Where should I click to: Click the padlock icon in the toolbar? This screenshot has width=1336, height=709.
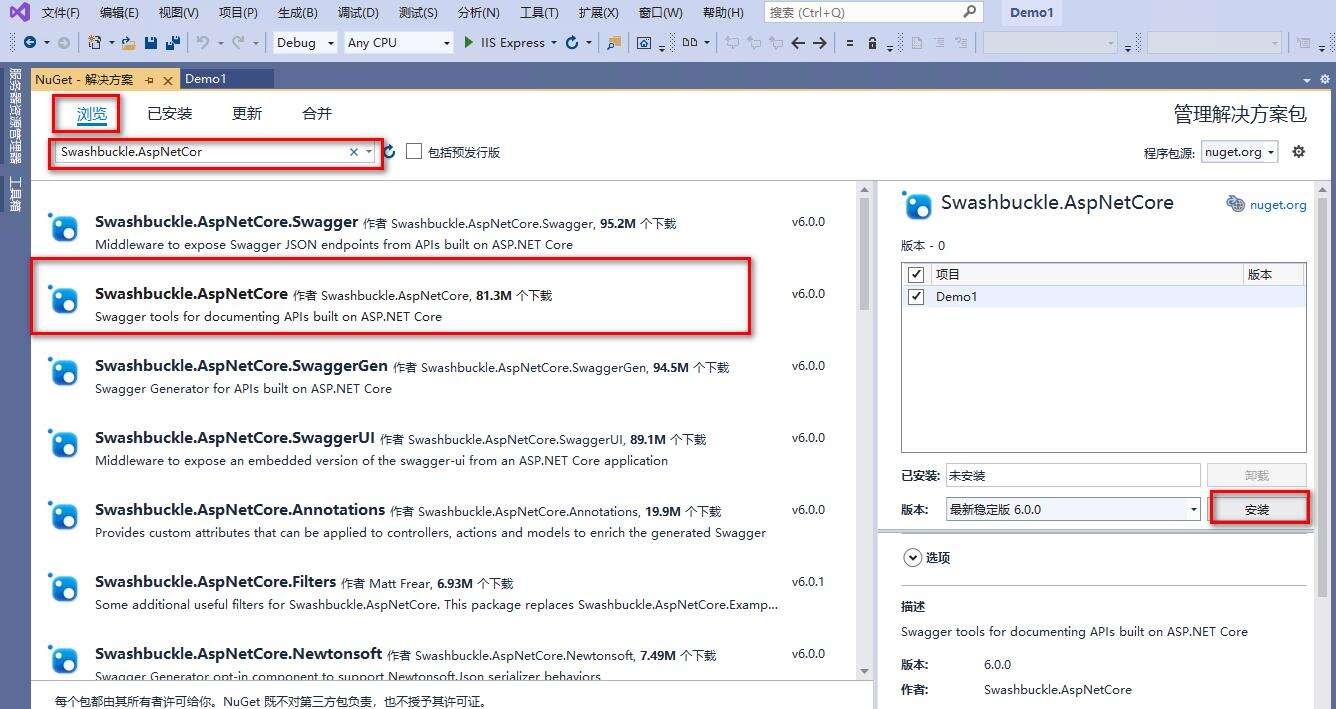[x=872, y=43]
